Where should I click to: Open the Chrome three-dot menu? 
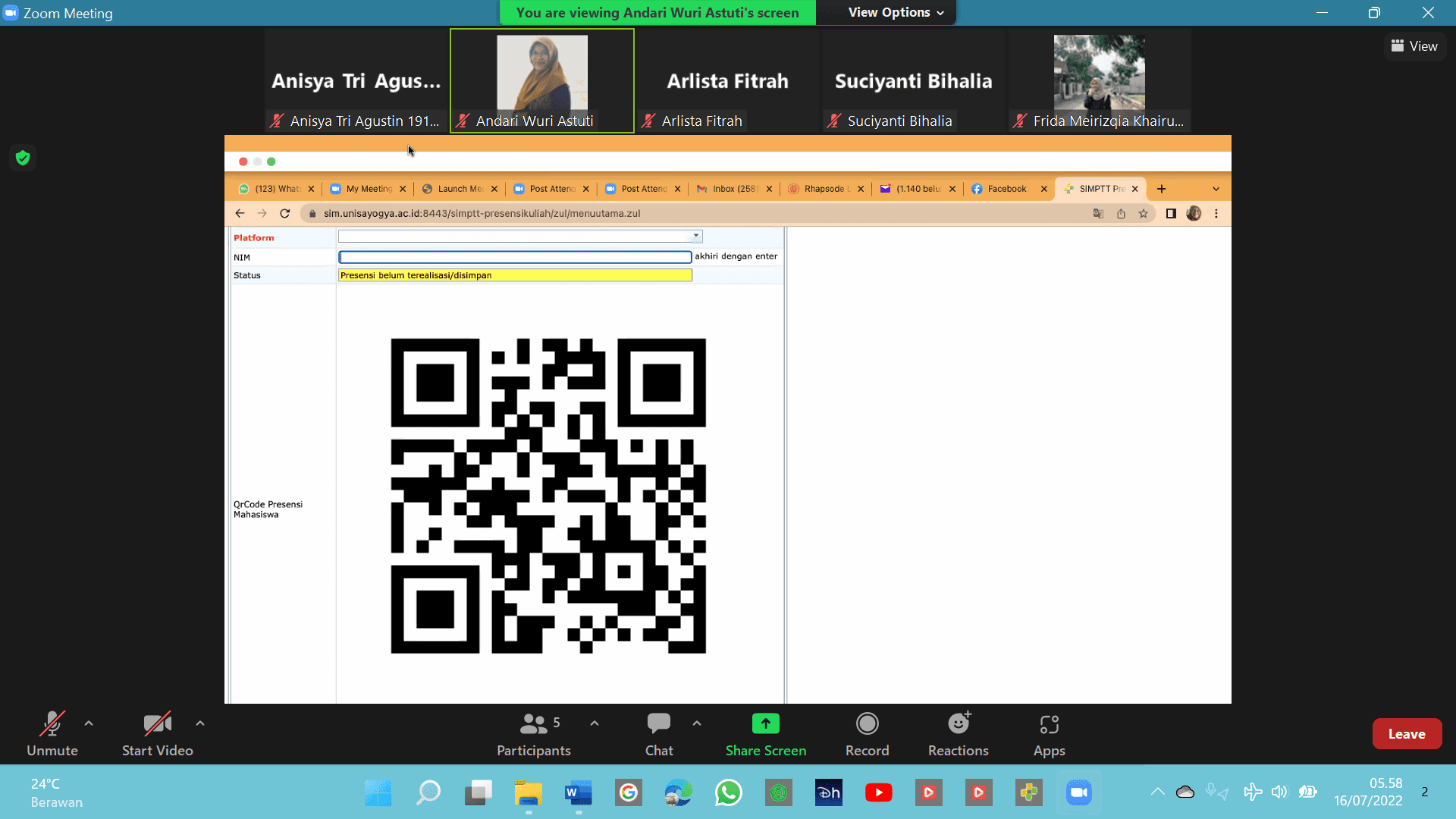point(1216,214)
